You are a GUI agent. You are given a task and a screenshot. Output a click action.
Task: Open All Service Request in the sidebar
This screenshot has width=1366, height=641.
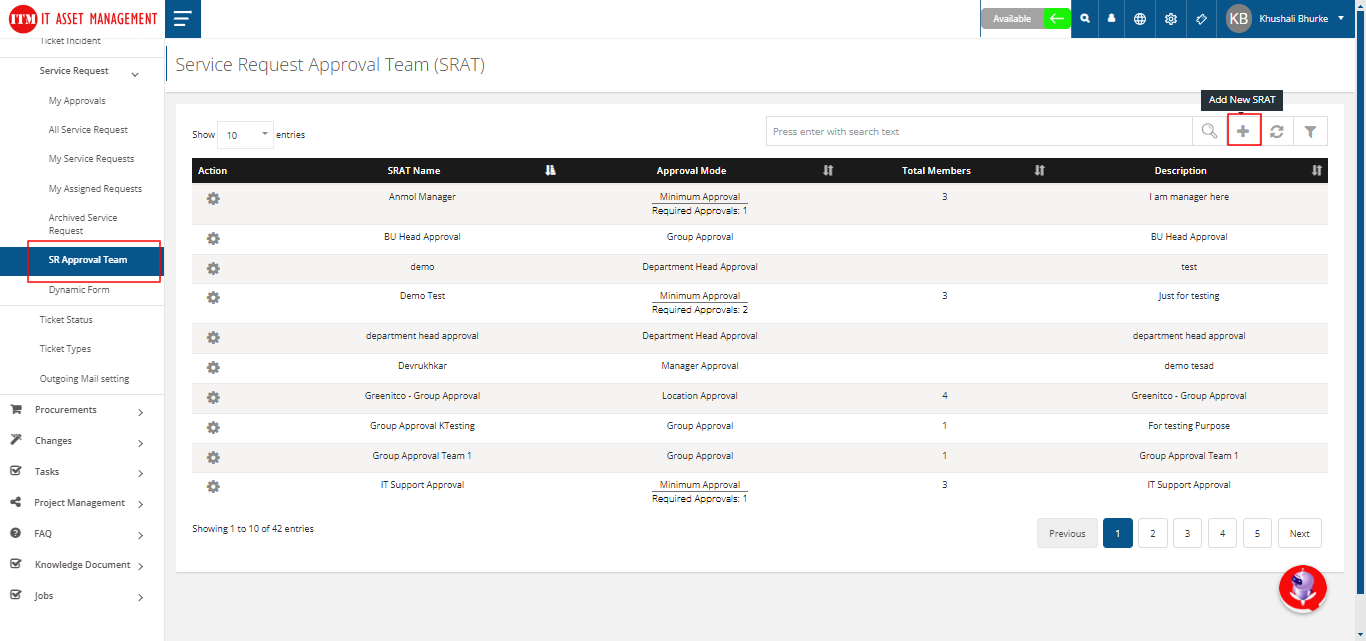click(88, 130)
